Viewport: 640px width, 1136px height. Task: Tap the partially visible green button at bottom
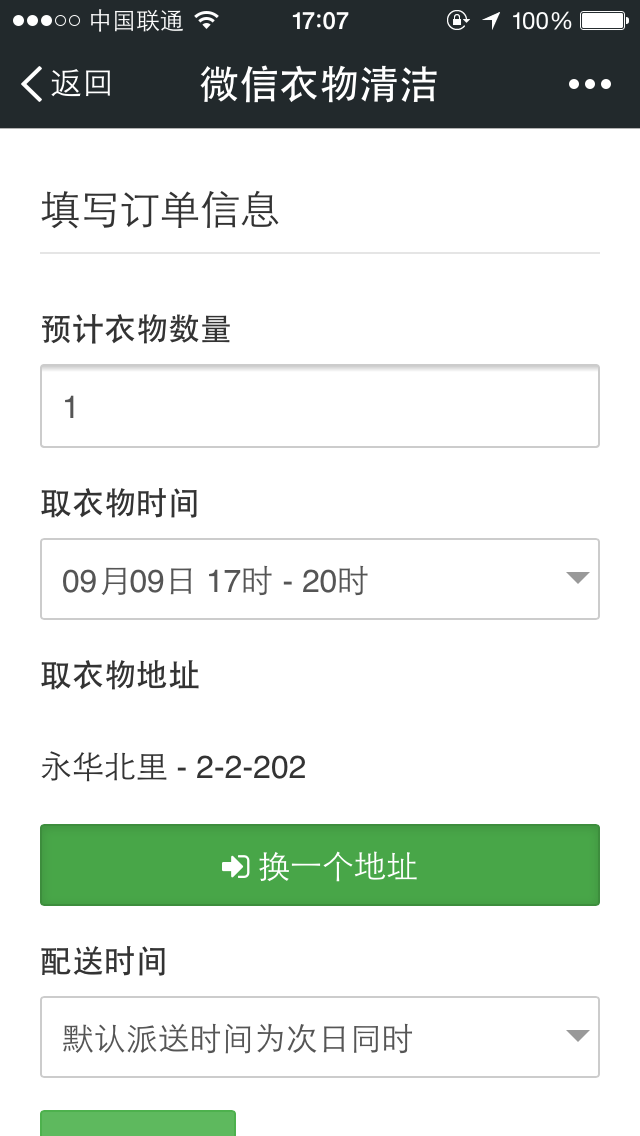tap(138, 1124)
